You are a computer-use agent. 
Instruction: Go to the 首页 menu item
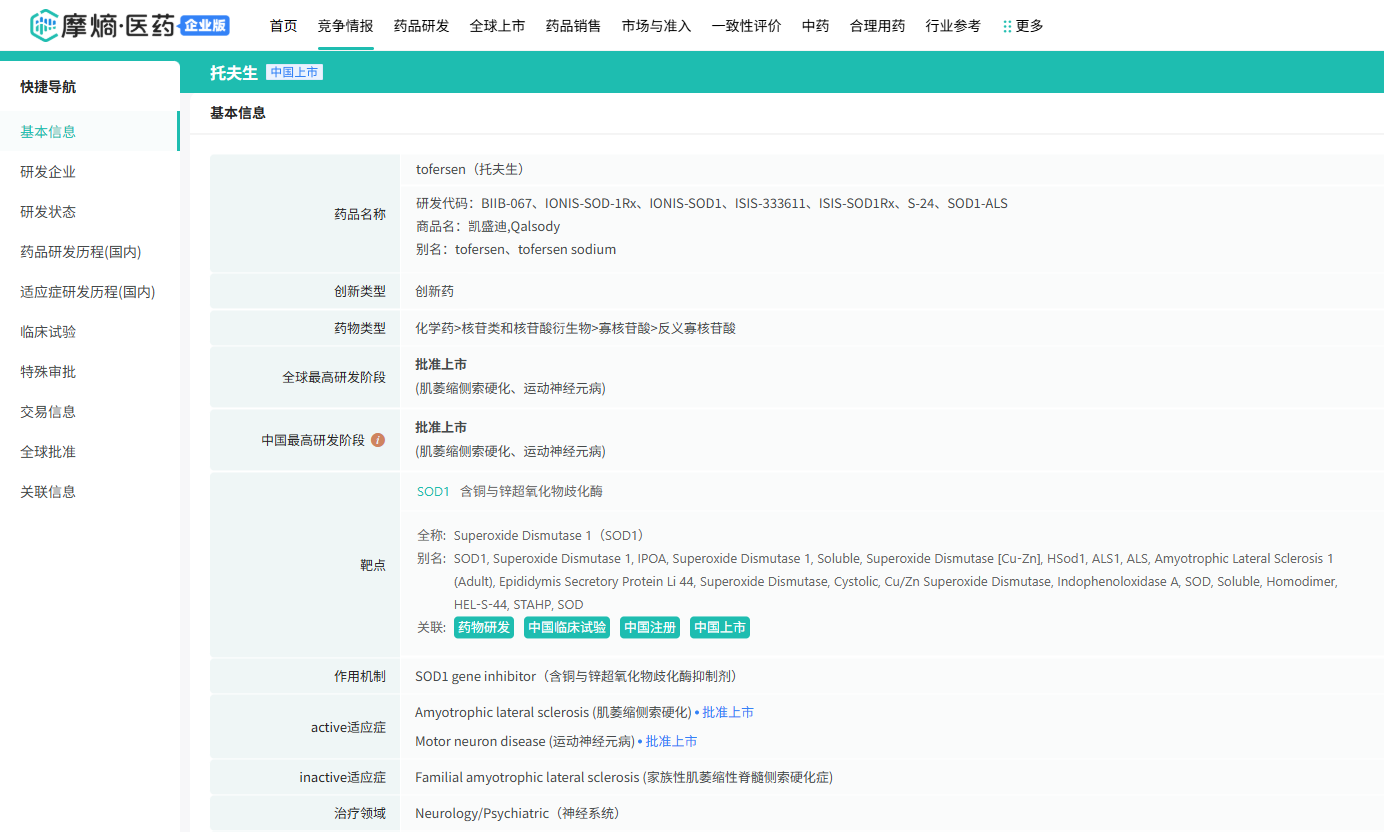[x=283, y=26]
